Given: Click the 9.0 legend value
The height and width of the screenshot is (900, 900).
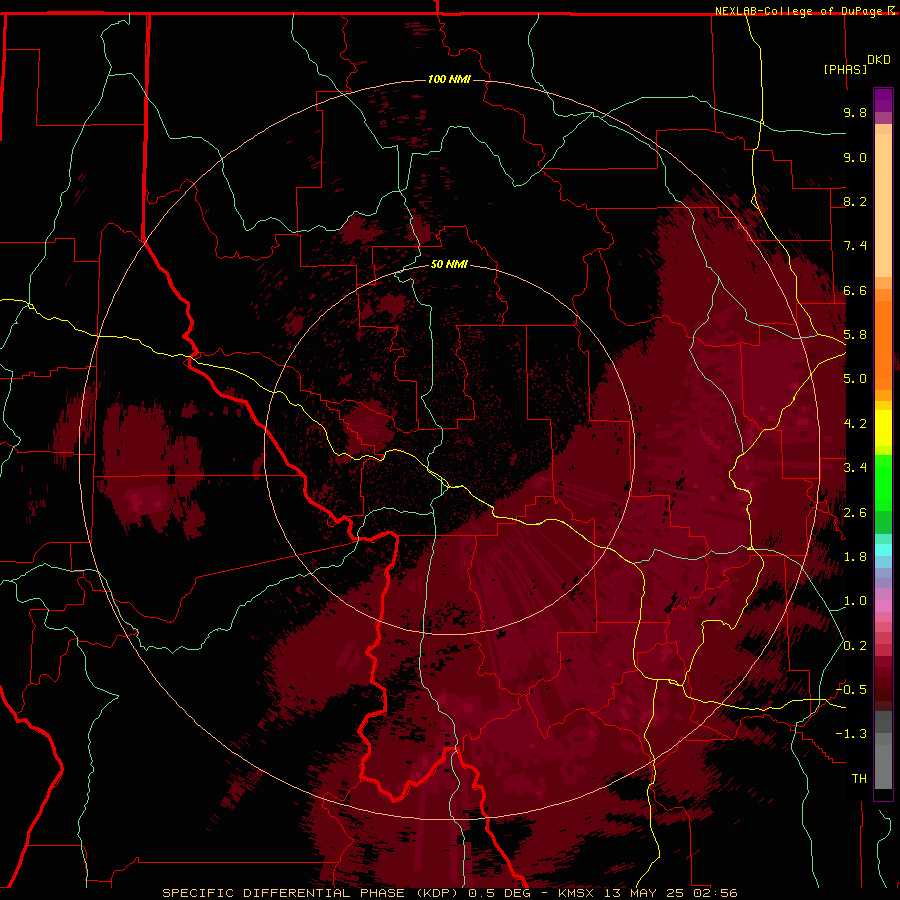Looking at the screenshot, I should point(855,157).
